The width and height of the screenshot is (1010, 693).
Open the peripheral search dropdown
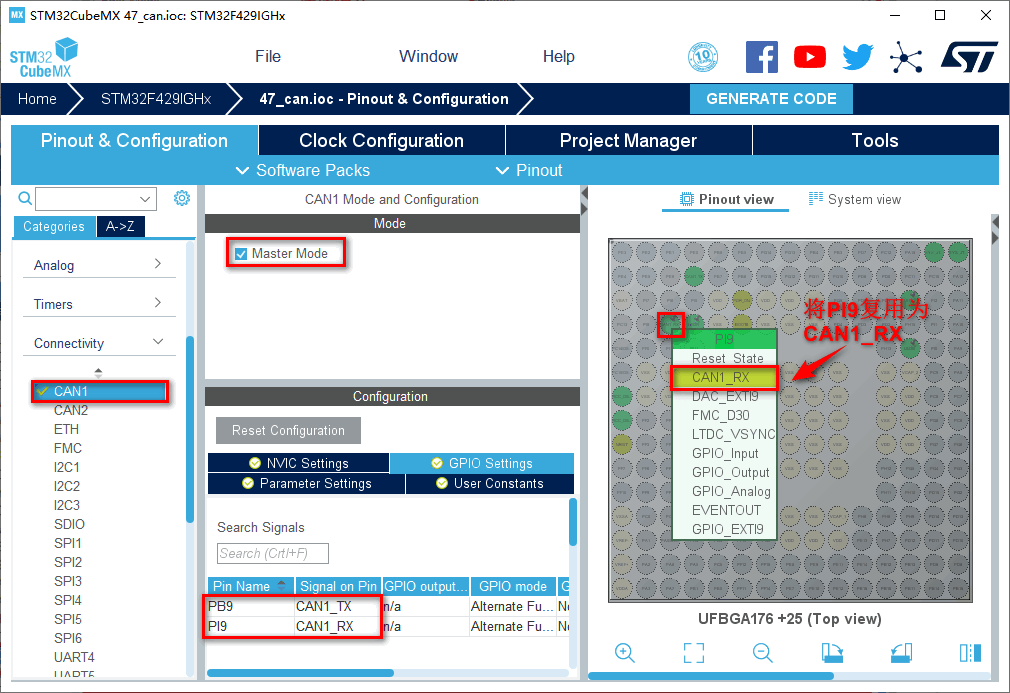146,199
